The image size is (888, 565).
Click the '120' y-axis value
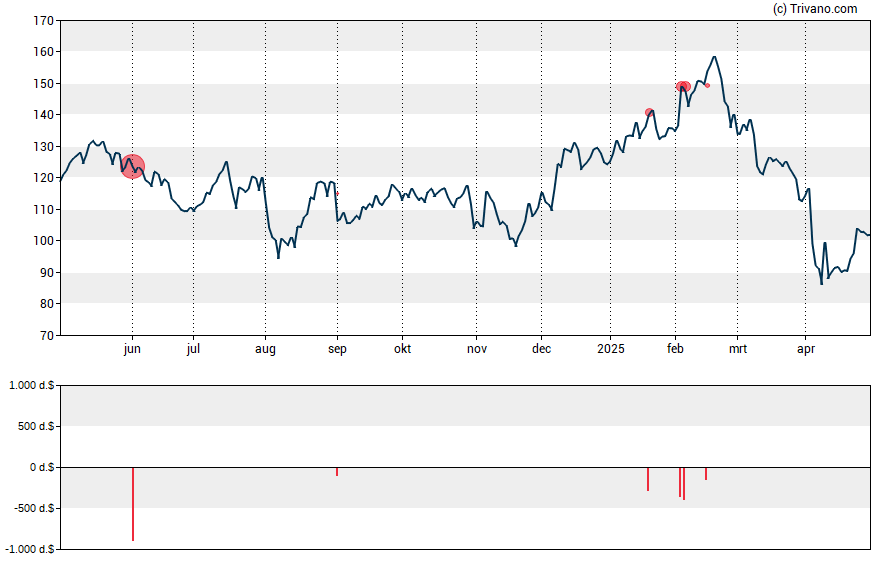tap(44, 178)
